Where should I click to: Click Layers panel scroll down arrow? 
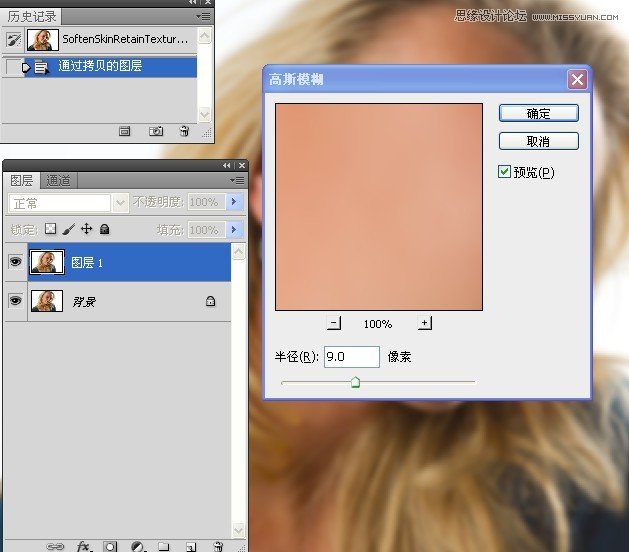(238, 530)
